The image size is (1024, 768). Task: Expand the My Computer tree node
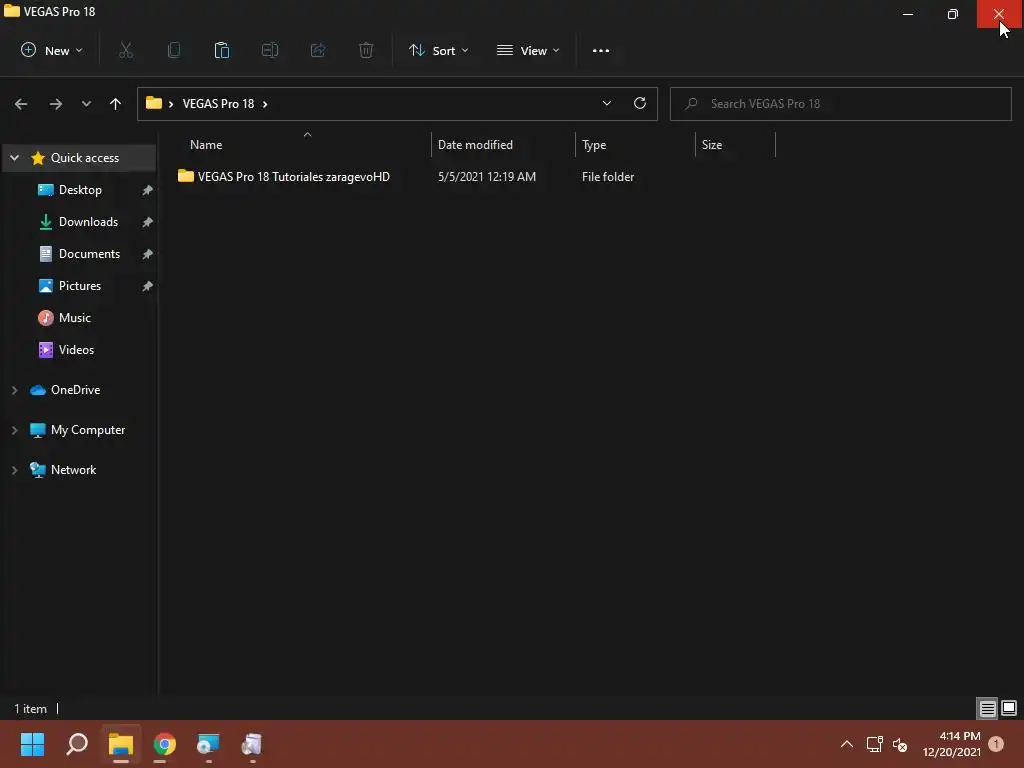tap(14, 430)
